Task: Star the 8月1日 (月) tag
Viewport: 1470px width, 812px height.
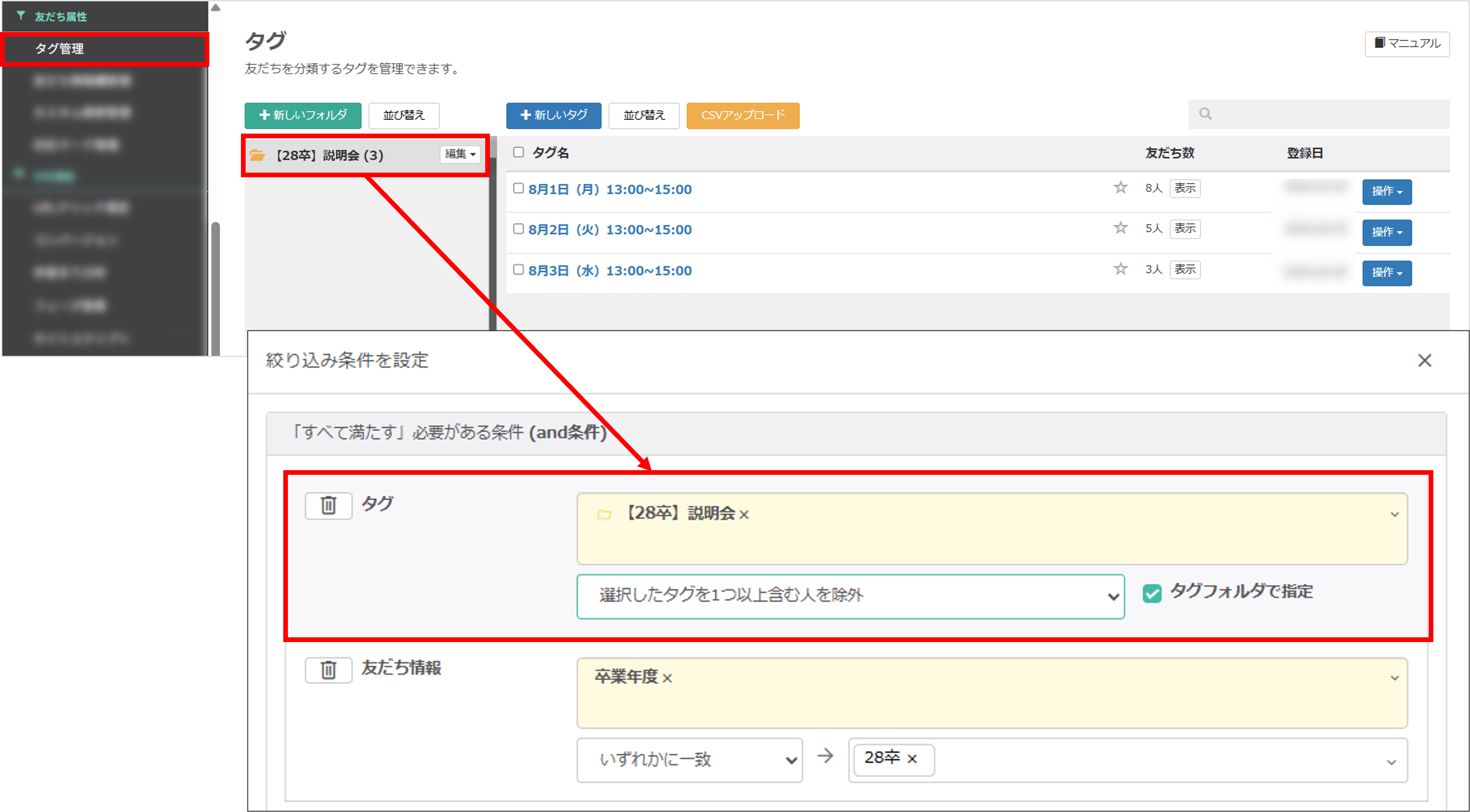Action: (1120, 188)
